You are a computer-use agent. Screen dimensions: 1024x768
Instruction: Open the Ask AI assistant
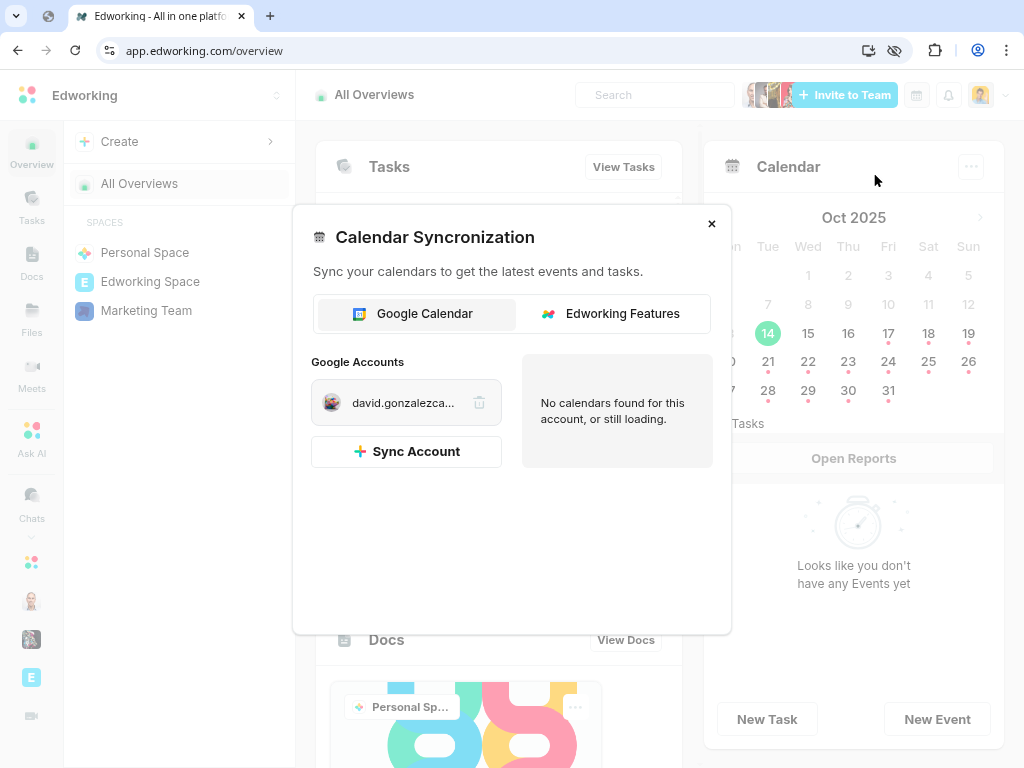point(32,438)
